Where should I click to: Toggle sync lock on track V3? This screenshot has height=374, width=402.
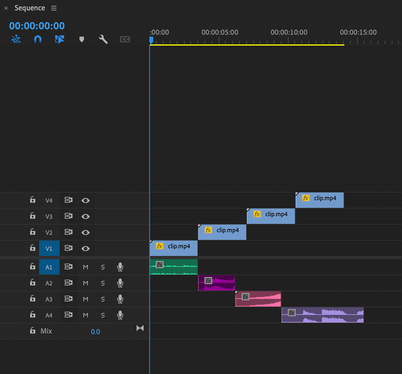coord(68,216)
